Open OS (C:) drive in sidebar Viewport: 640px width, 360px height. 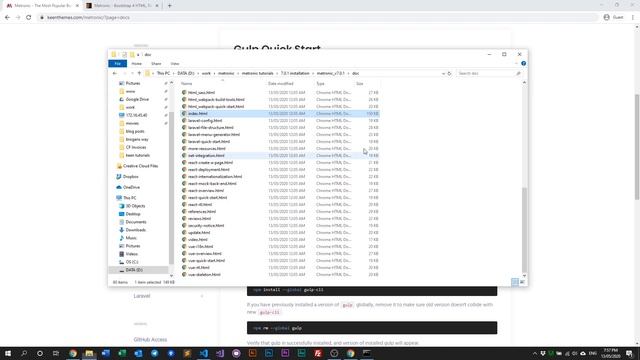point(131,262)
